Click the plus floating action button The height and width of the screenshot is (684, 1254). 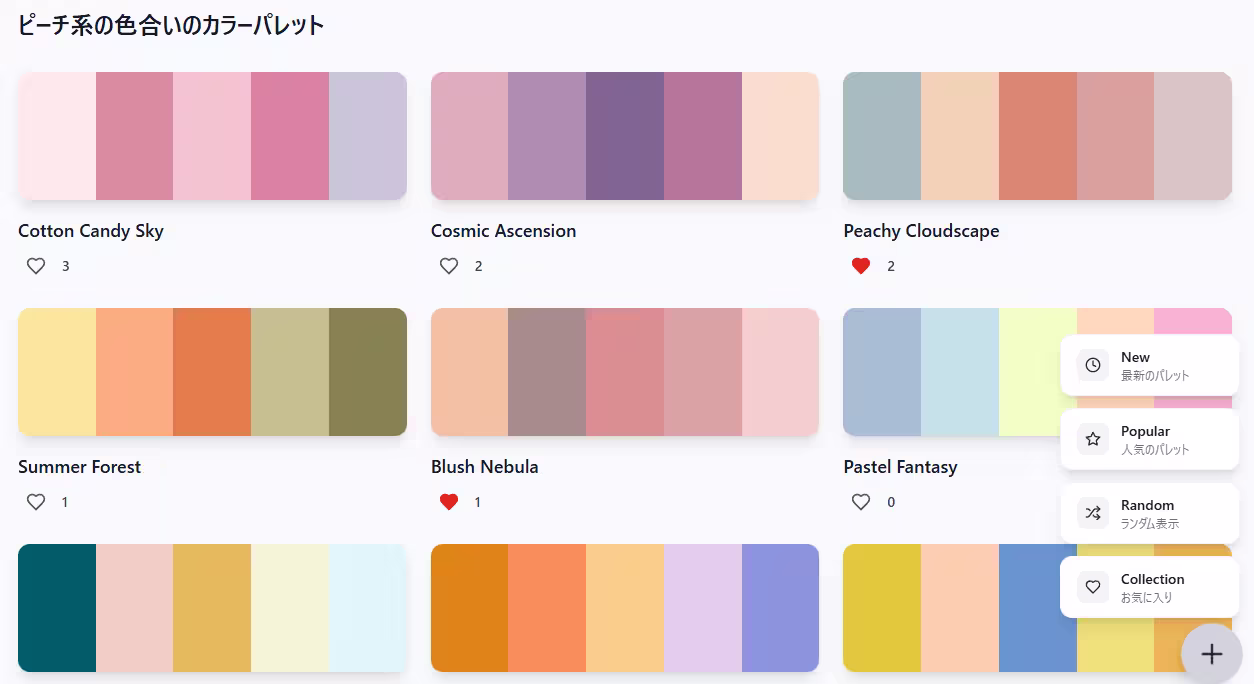click(1212, 654)
